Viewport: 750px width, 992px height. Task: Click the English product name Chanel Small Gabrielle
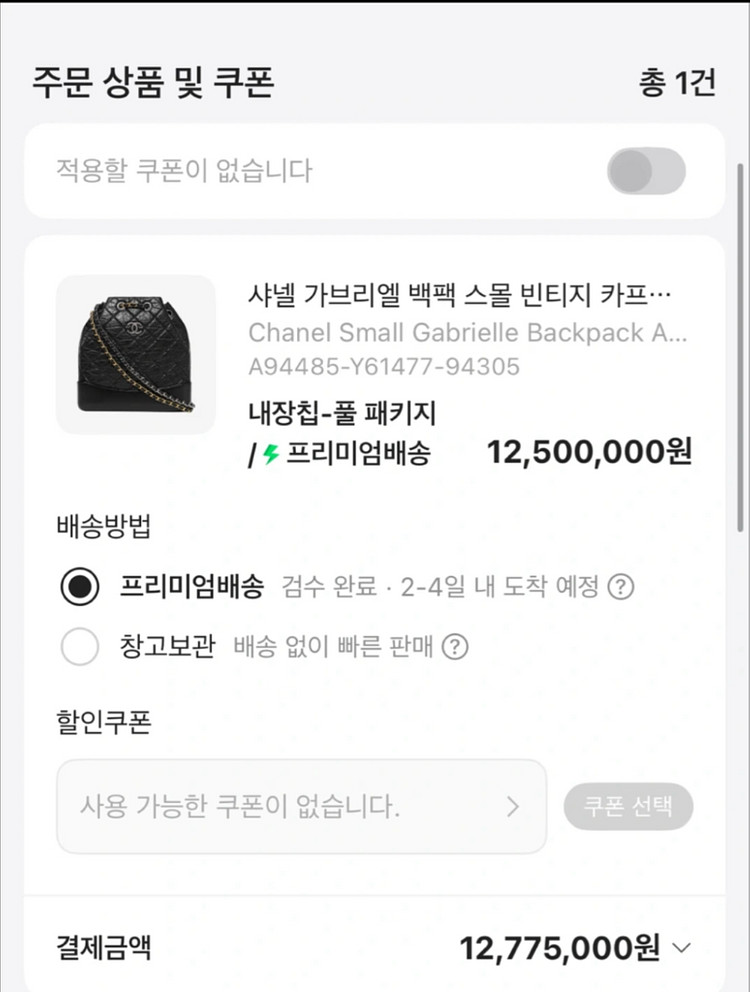tap(468, 333)
